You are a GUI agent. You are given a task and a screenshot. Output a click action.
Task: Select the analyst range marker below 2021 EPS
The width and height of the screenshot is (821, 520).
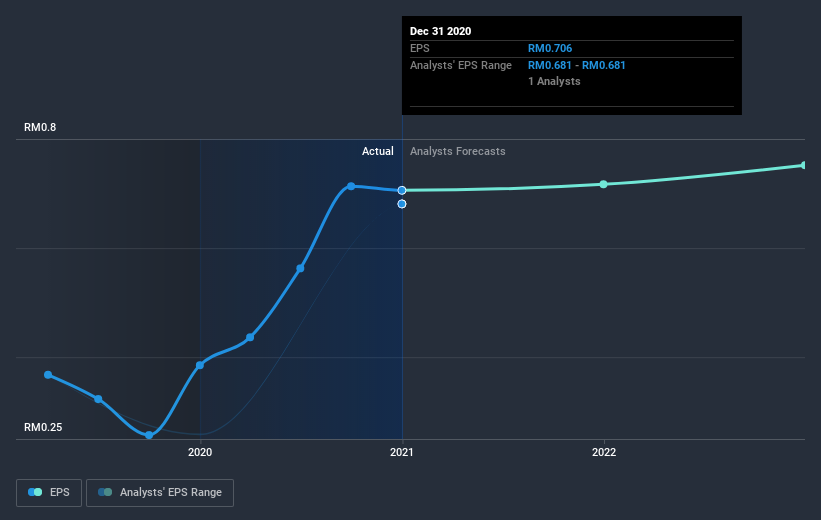point(402,204)
